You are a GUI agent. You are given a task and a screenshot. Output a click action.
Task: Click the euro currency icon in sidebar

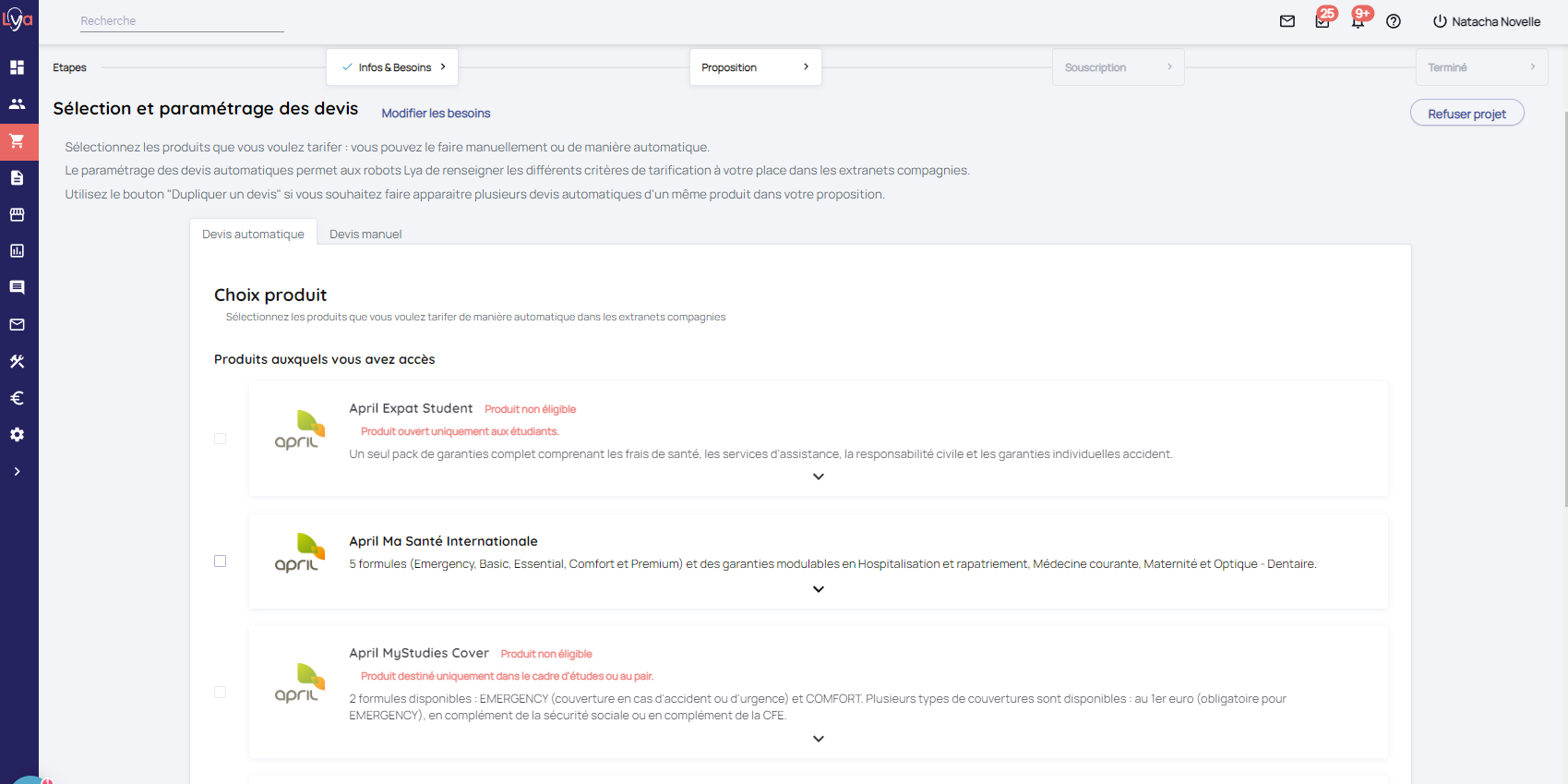[x=17, y=398]
